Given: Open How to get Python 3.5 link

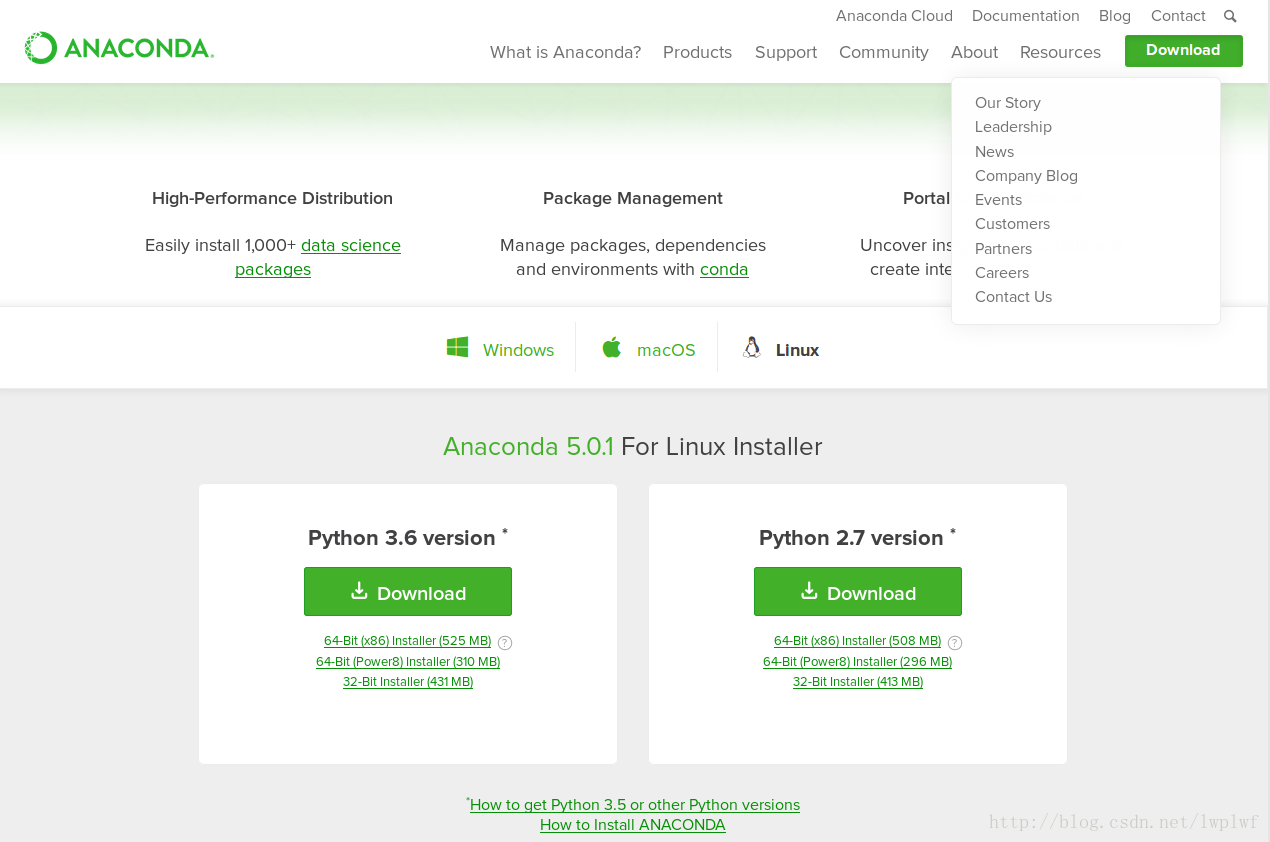Looking at the screenshot, I should (x=635, y=805).
